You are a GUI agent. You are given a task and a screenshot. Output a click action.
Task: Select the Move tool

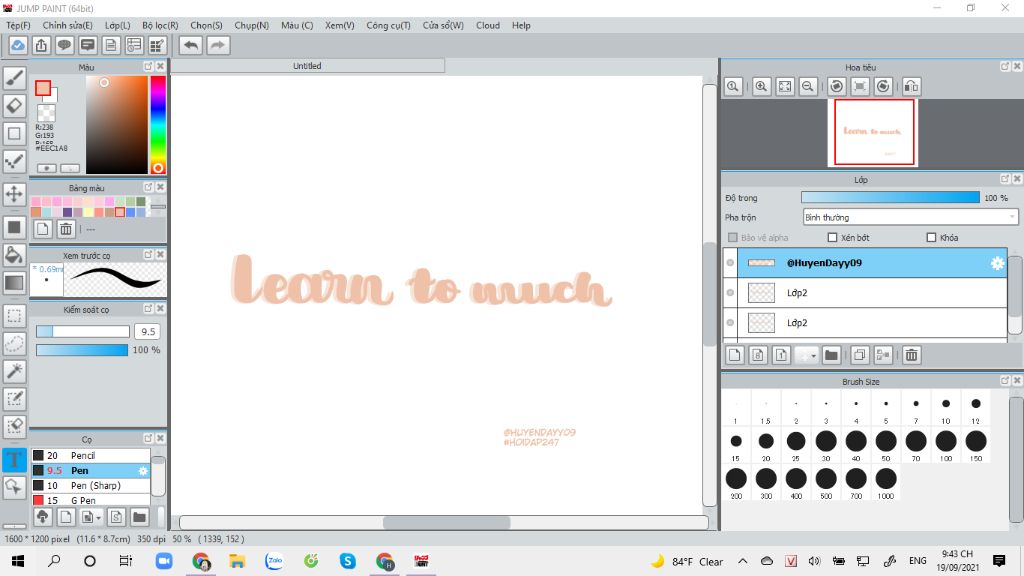[14, 194]
